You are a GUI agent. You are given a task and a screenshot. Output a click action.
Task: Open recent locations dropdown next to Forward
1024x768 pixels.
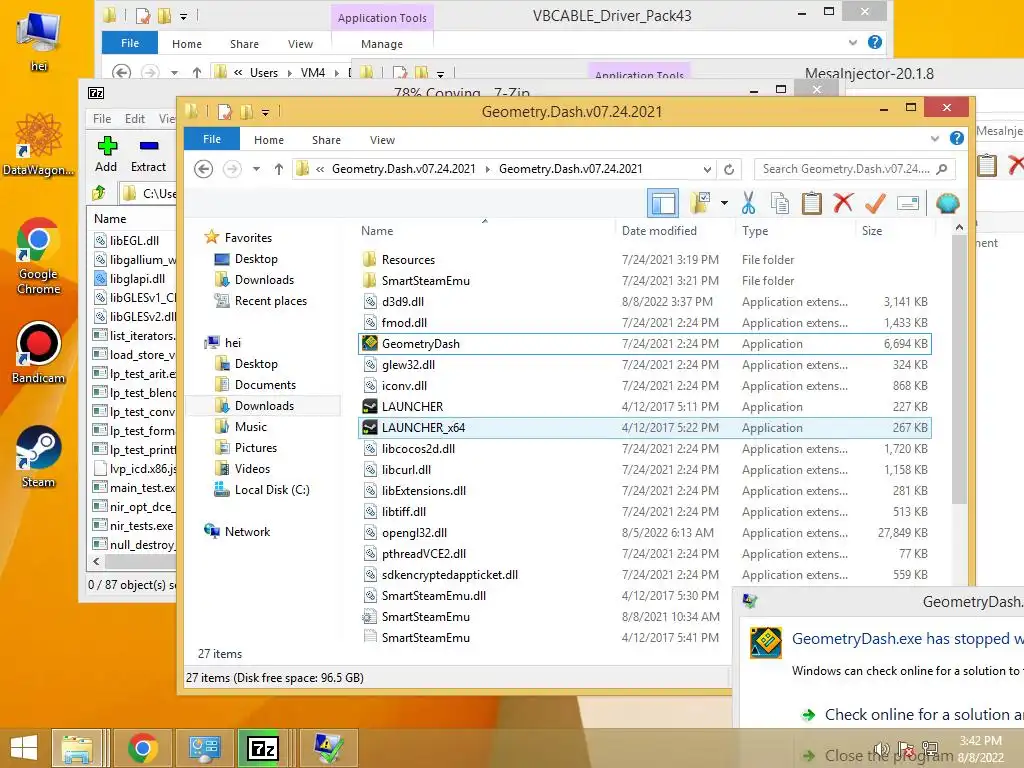point(257,169)
